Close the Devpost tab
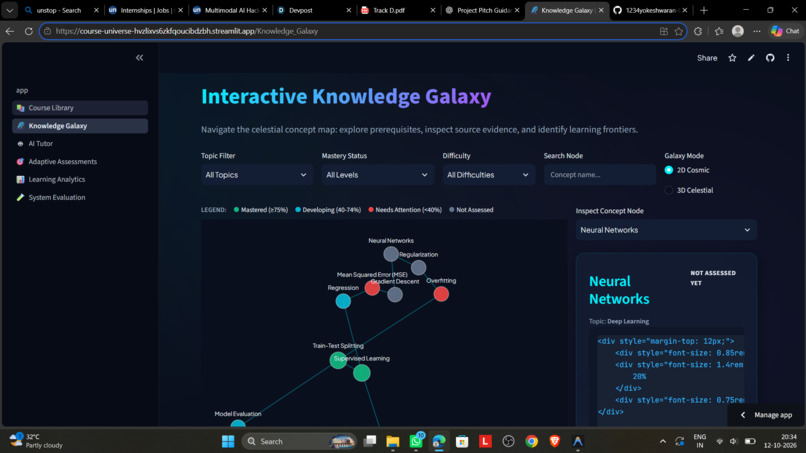Screen dimensions: 806x453 pos(349,10)
